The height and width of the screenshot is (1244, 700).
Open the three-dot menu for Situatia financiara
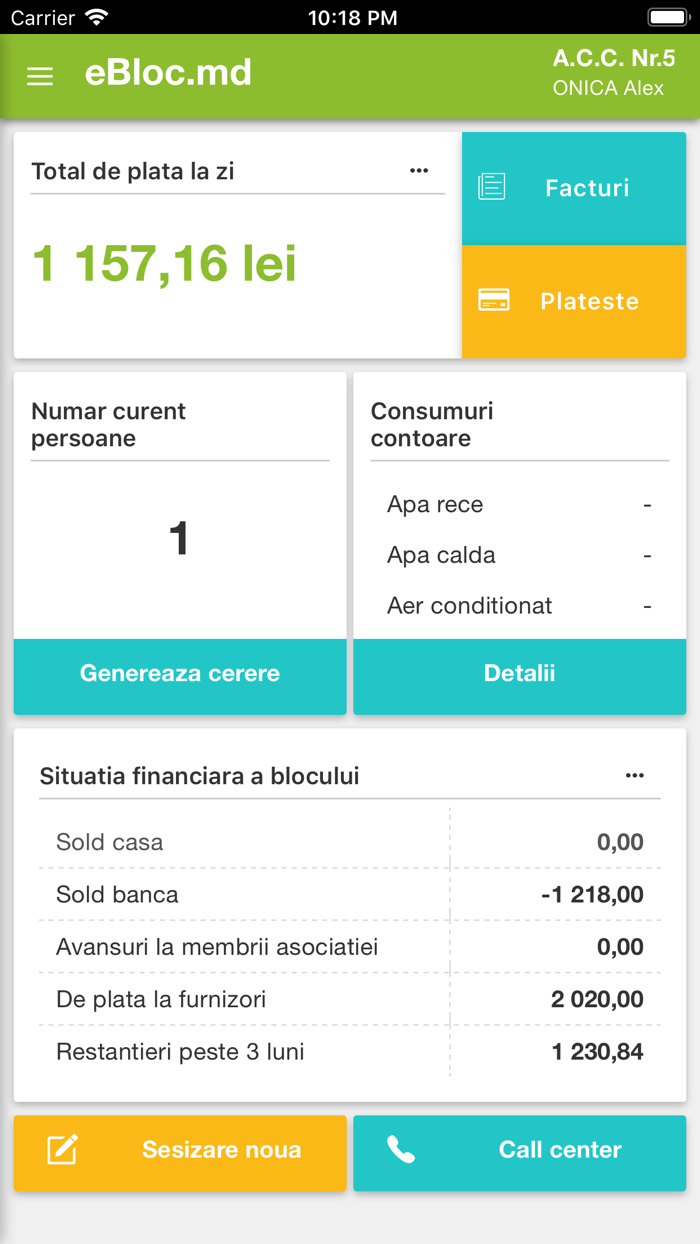[x=635, y=775]
